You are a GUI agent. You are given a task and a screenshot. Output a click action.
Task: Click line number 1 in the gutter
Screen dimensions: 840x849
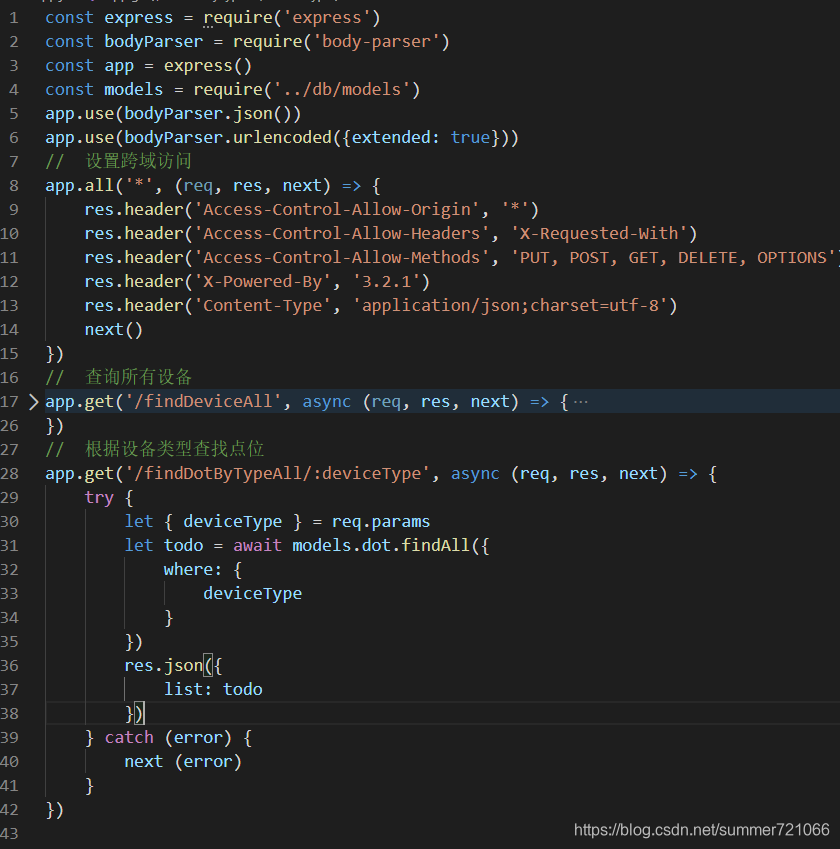(14, 18)
